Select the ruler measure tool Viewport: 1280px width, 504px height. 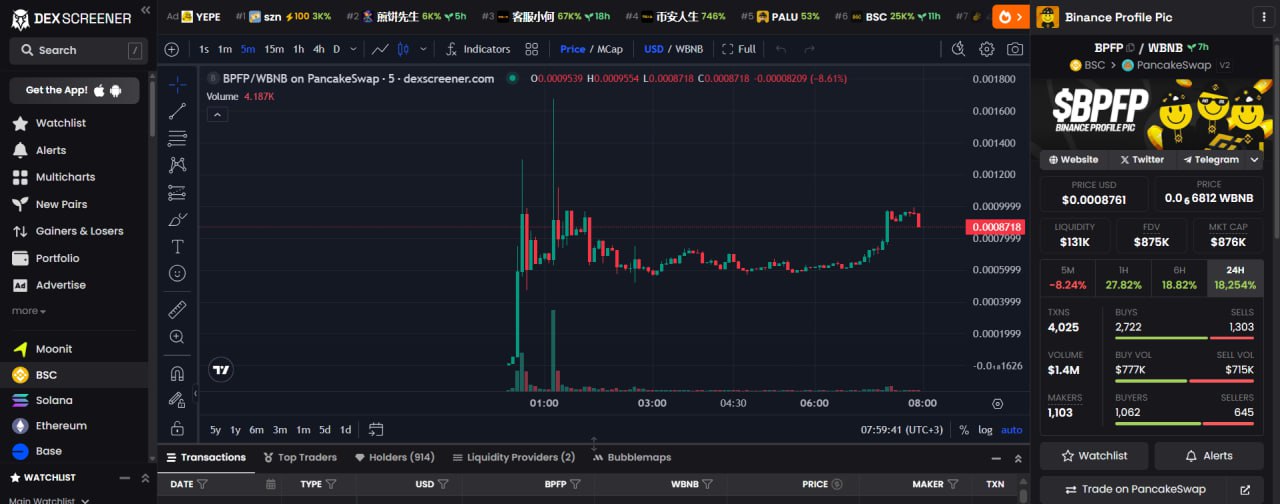click(x=177, y=309)
